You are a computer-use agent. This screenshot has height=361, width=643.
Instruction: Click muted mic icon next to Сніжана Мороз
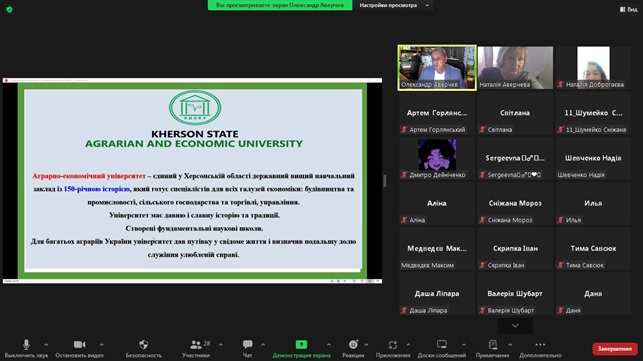483,220
